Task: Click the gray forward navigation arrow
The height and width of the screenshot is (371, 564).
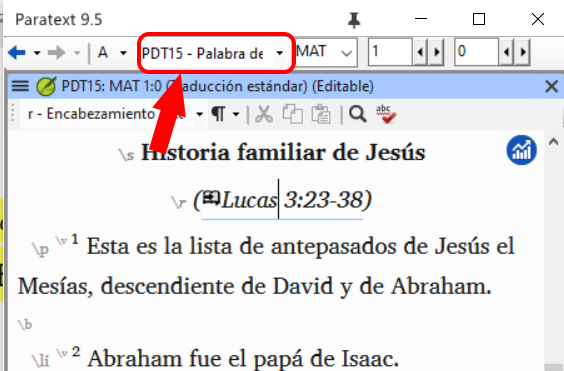Action: (x=56, y=53)
